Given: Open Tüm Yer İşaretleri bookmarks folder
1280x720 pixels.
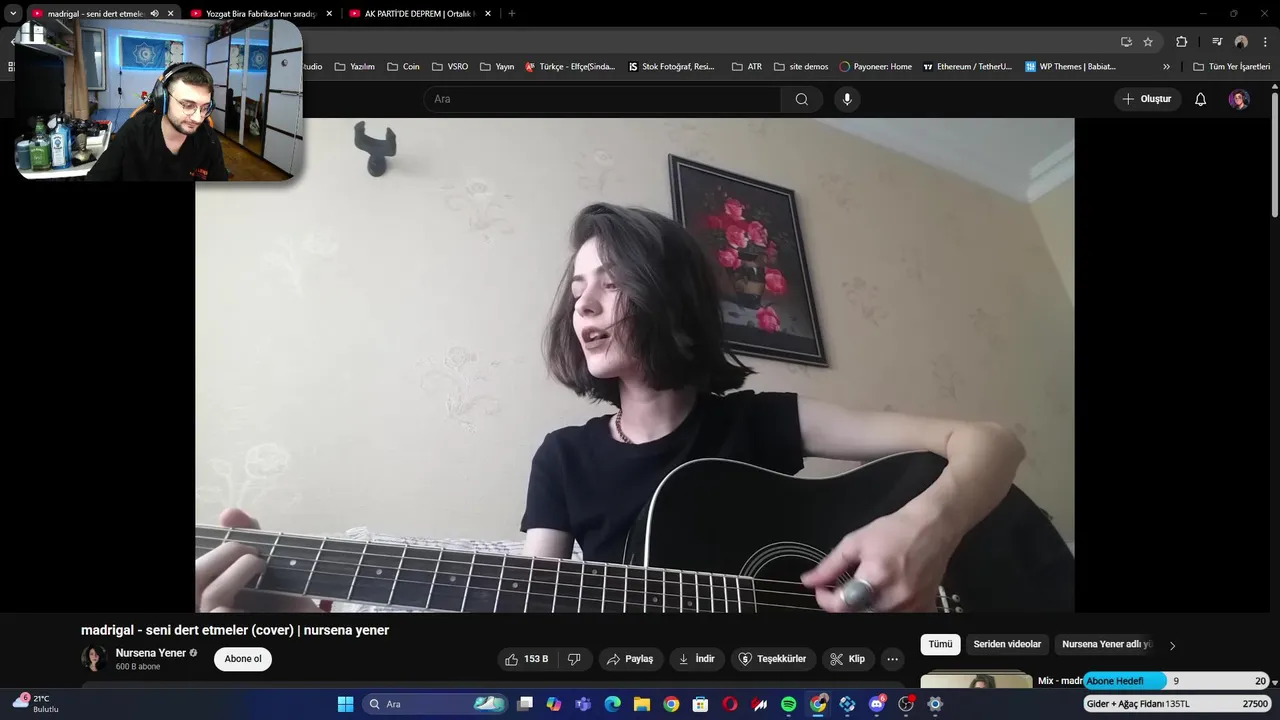Looking at the screenshot, I should pos(1231,67).
